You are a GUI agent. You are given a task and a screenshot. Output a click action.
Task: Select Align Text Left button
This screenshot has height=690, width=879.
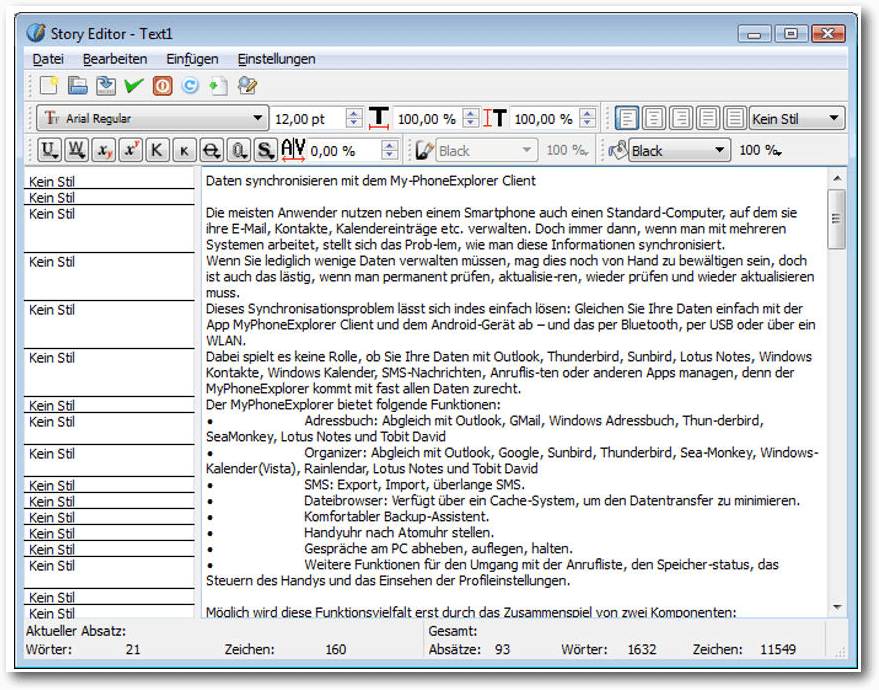(627, 118)
